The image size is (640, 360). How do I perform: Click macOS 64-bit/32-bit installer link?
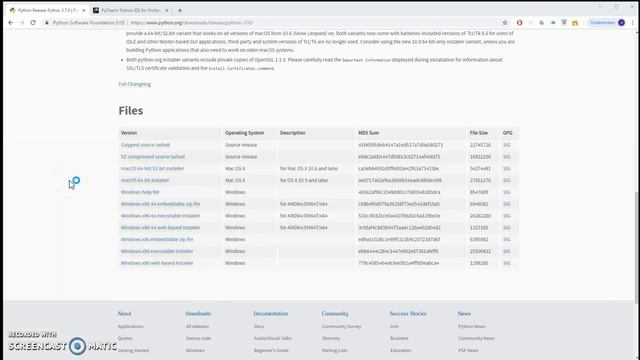point(152,169)
